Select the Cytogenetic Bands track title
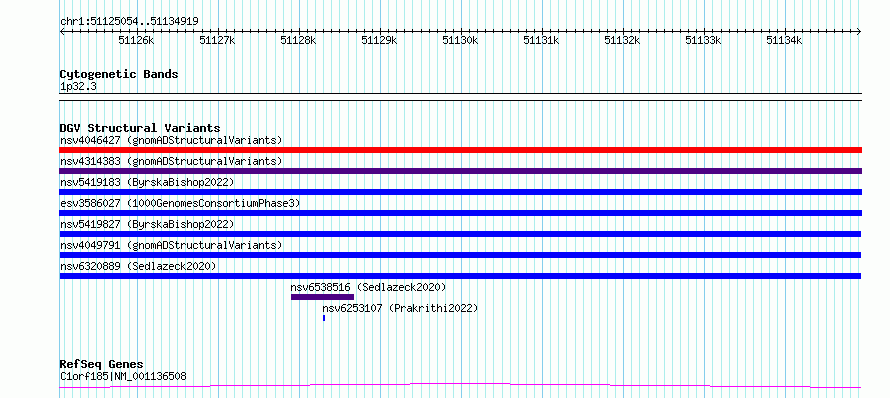The width and height of the screenshot is (890, 398). point(119,74)
